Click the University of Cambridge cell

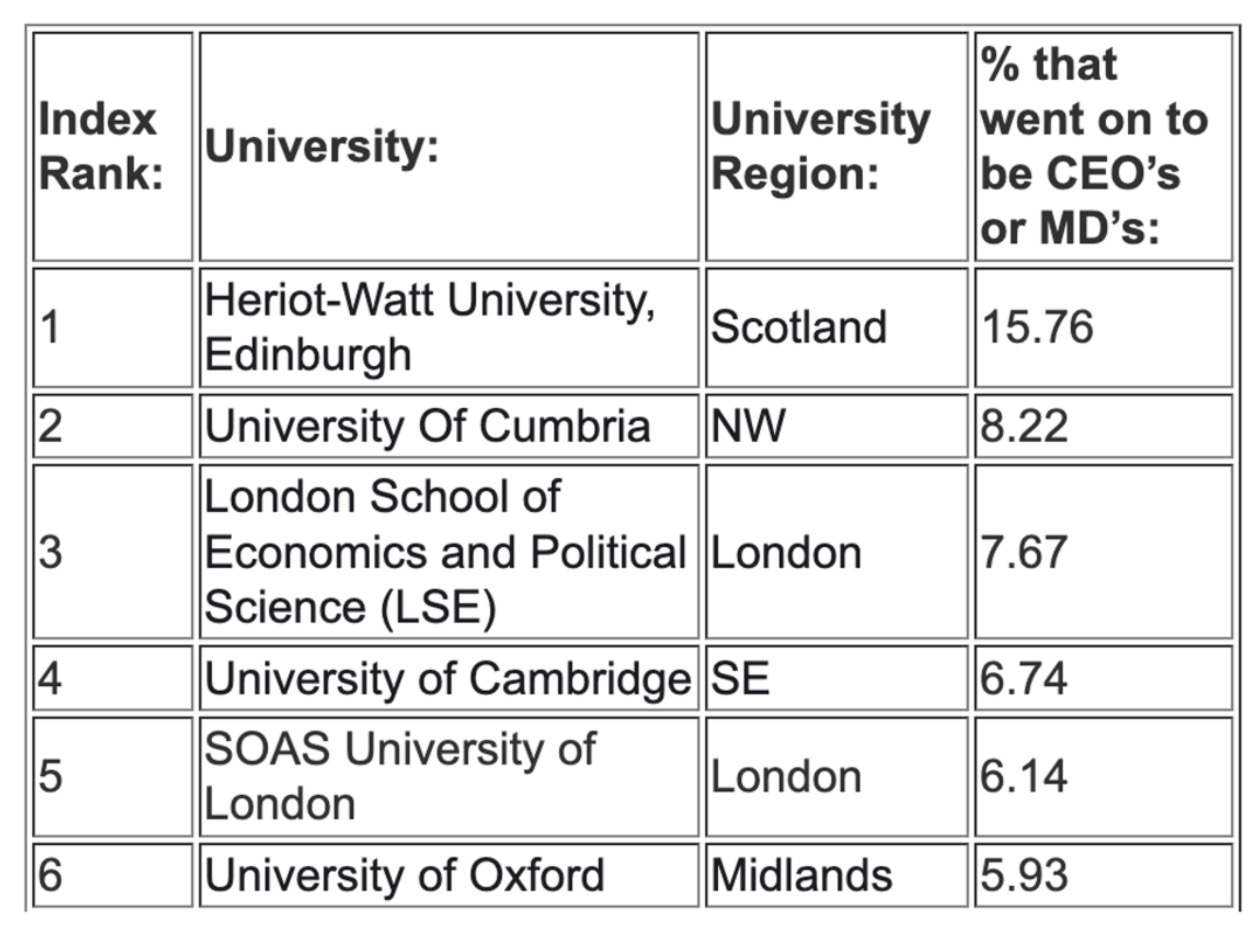click(x=449, y=677)
